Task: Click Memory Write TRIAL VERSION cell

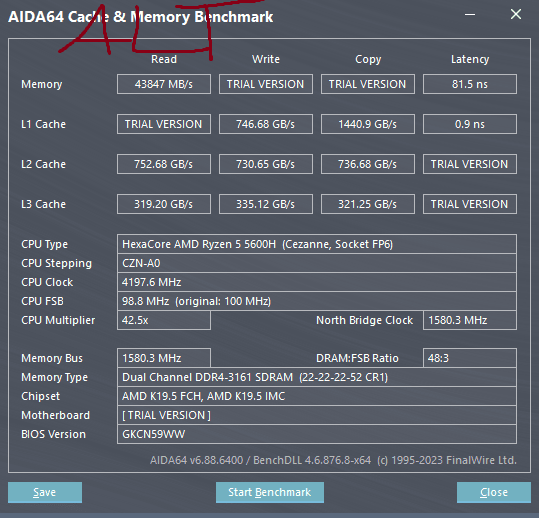Action: click(266, 84)
